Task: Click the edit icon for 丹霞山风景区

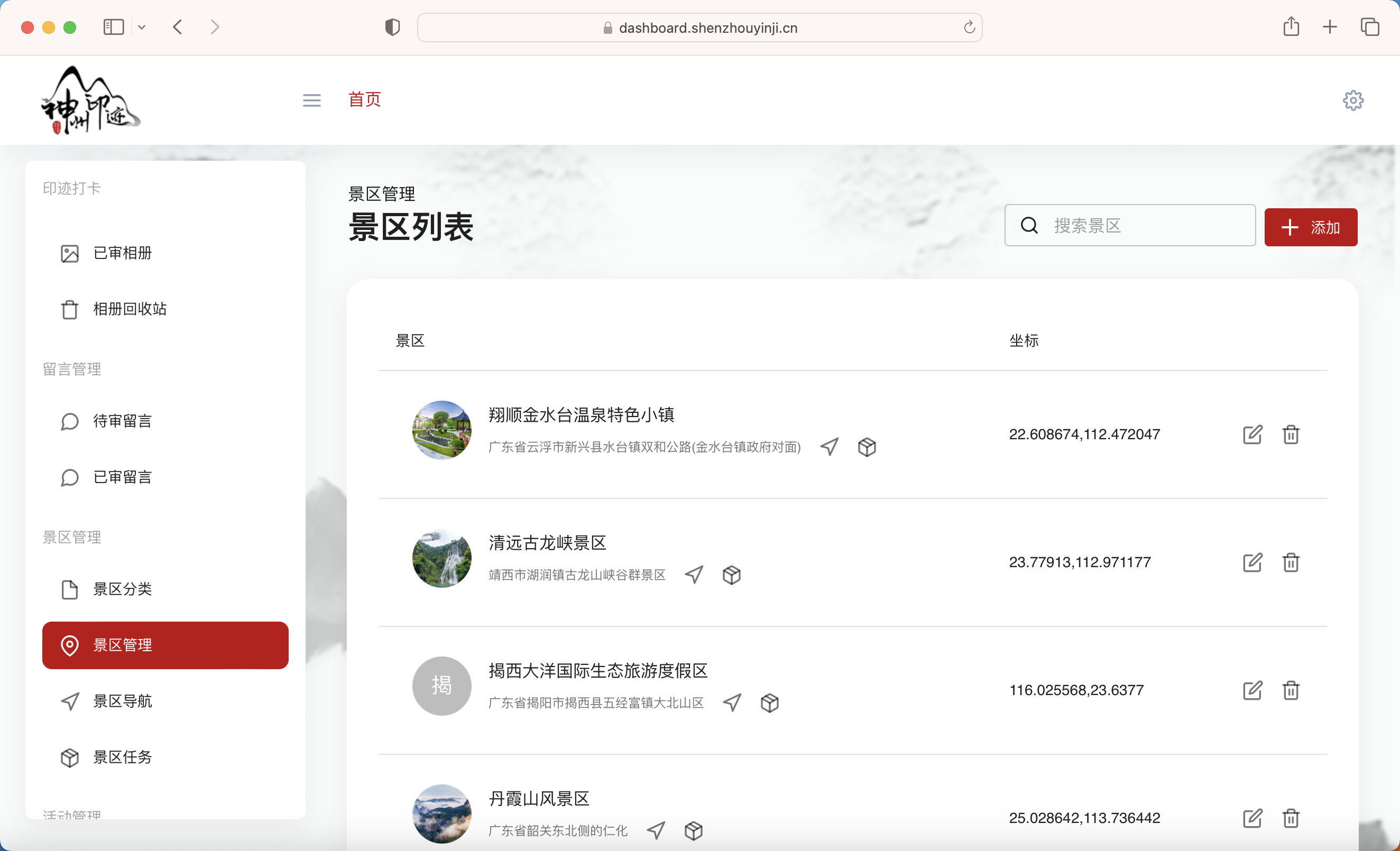Action: (x=1252, y=818)
